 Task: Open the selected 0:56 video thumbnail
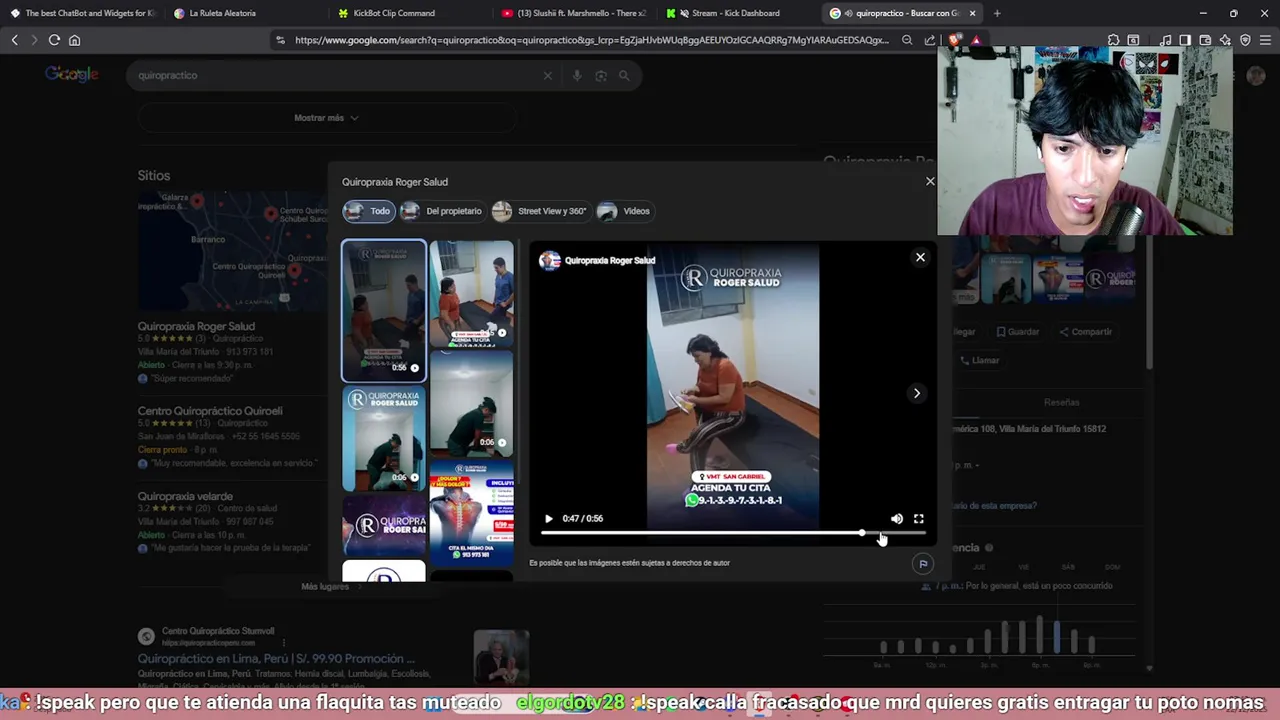tap(384, 311)
